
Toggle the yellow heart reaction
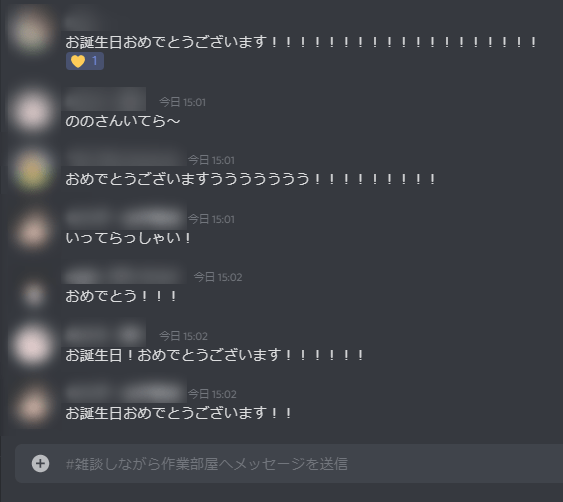85,61
